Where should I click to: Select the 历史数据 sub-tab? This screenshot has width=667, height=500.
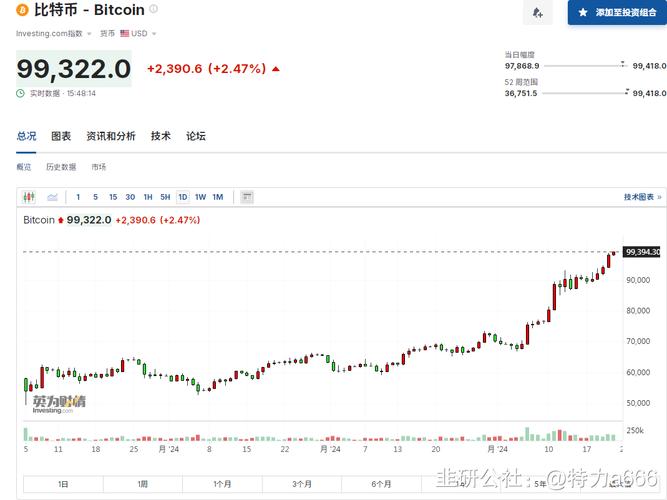(x=61, y=167)
